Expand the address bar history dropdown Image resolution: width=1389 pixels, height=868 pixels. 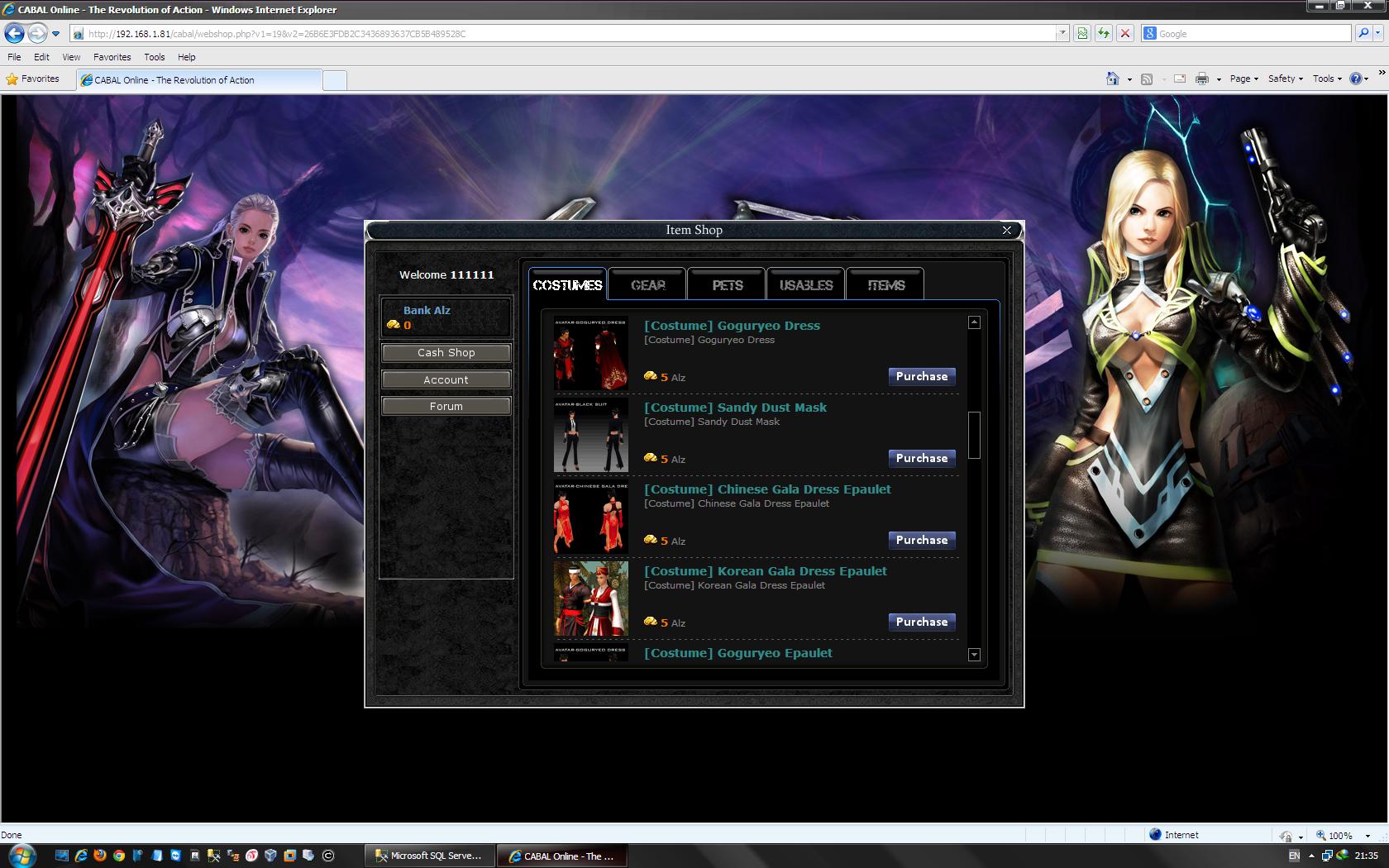tap(1062, 34)
